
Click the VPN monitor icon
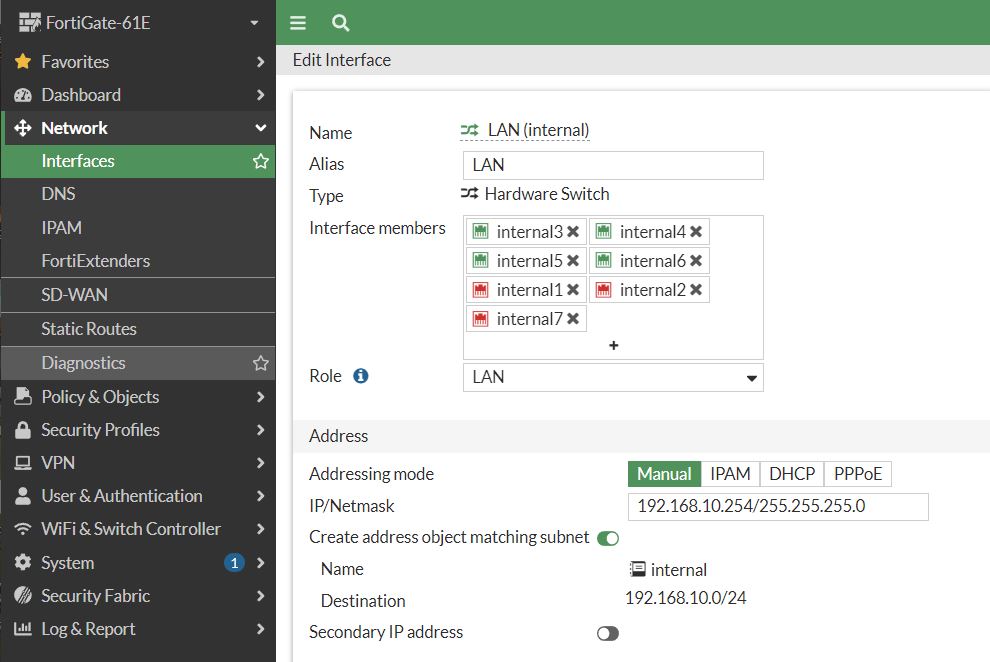click(23, 463)
